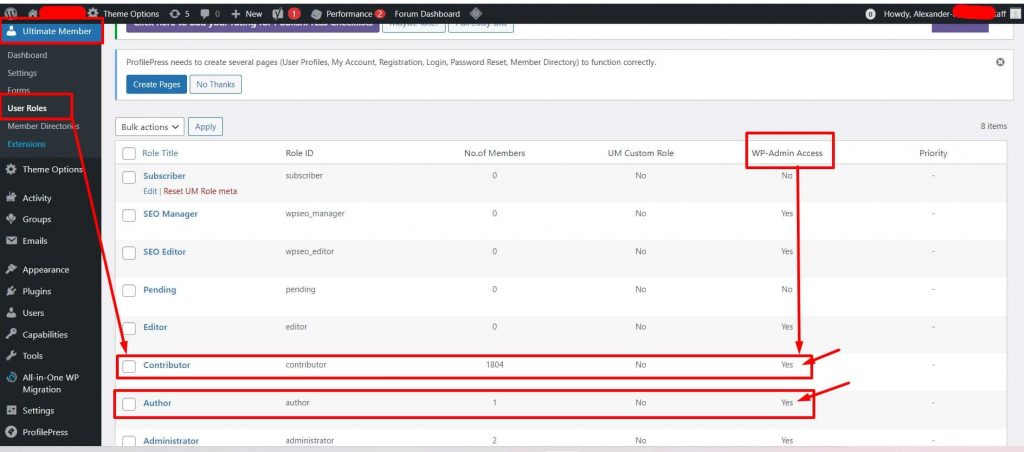The width and height of the screenshot is (1024, 452).
Task: Select User Roles submenu item
Action: pyautogui.click(x=27, y=108)
